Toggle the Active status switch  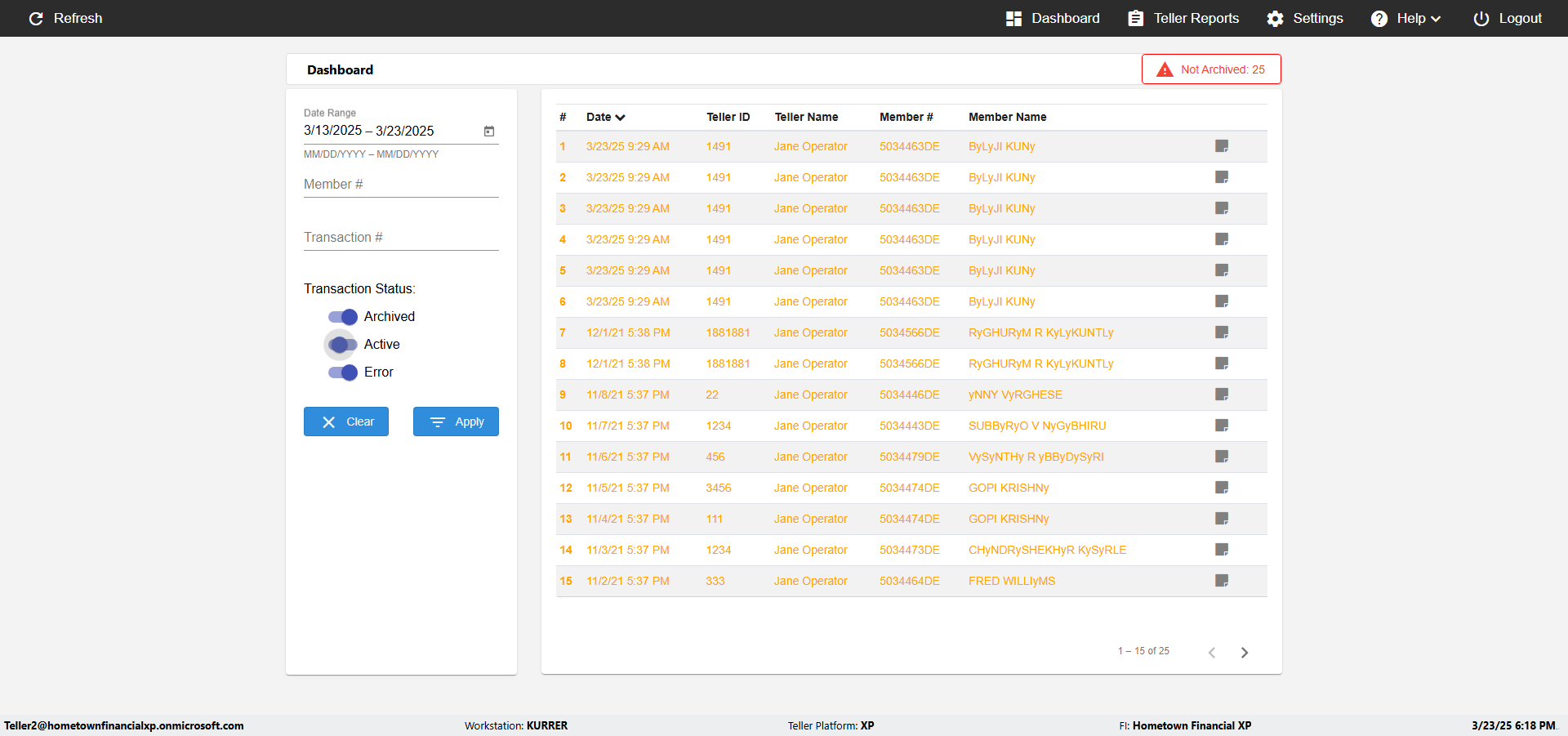click(343, 345)
